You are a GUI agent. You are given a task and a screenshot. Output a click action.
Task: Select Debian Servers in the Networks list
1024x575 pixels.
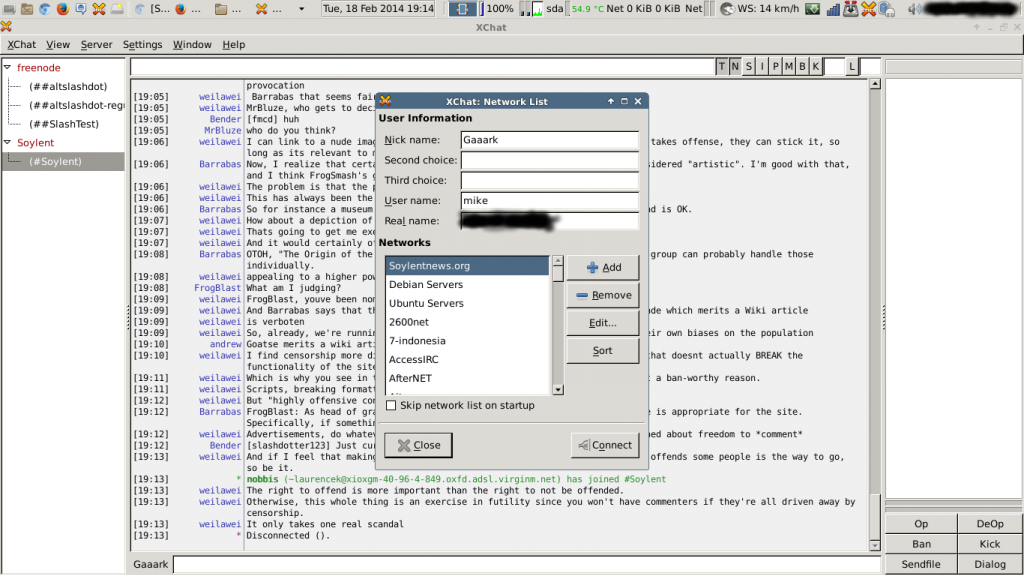(x=426, y=285)
